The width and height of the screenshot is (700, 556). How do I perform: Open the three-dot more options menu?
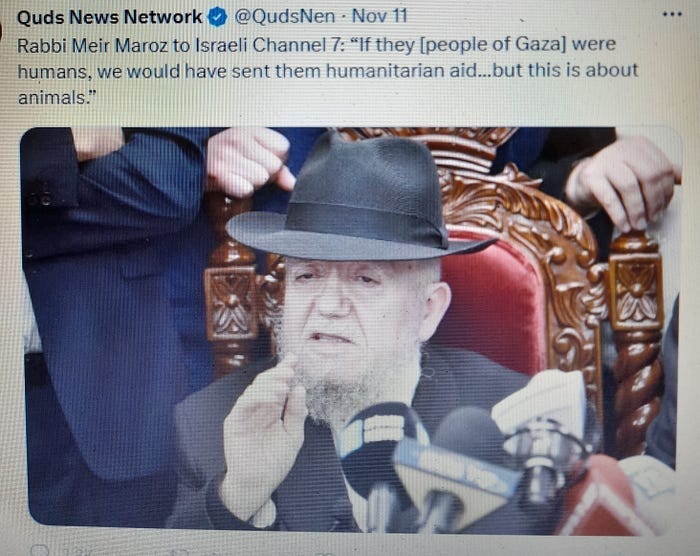[671, 14]
